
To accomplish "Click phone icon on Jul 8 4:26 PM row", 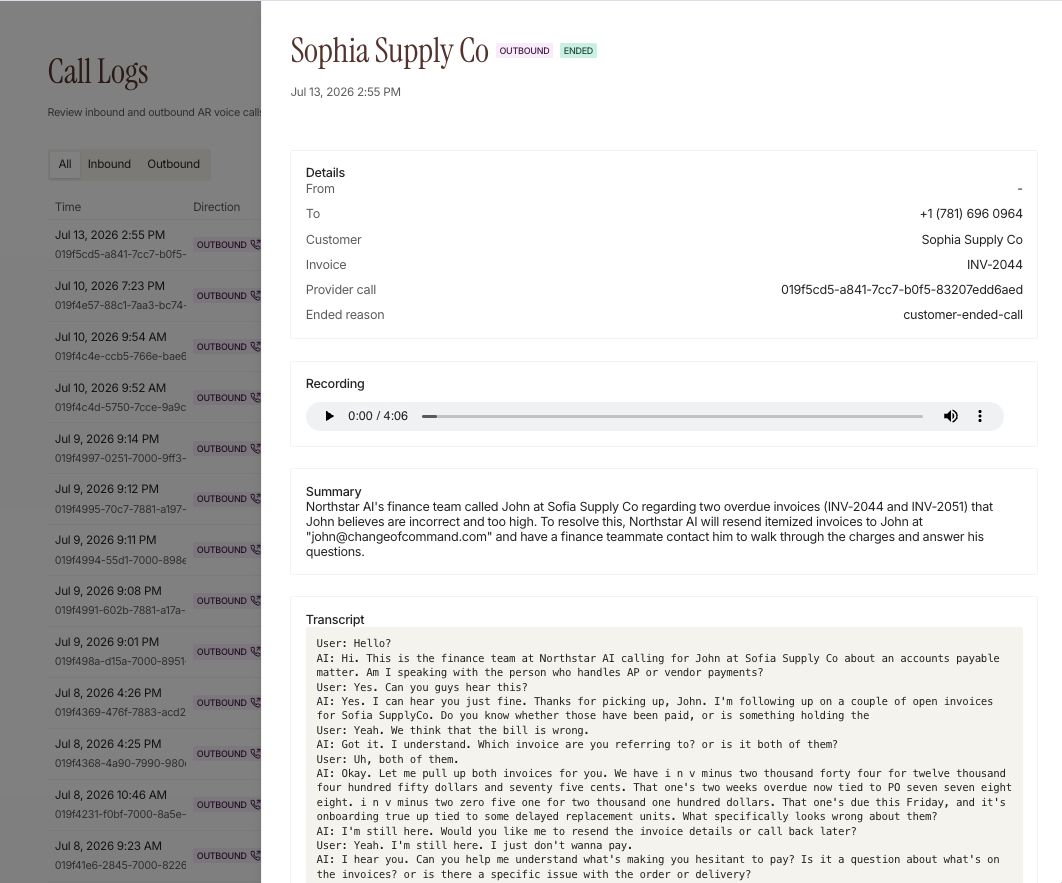I will tap(255, 702).
